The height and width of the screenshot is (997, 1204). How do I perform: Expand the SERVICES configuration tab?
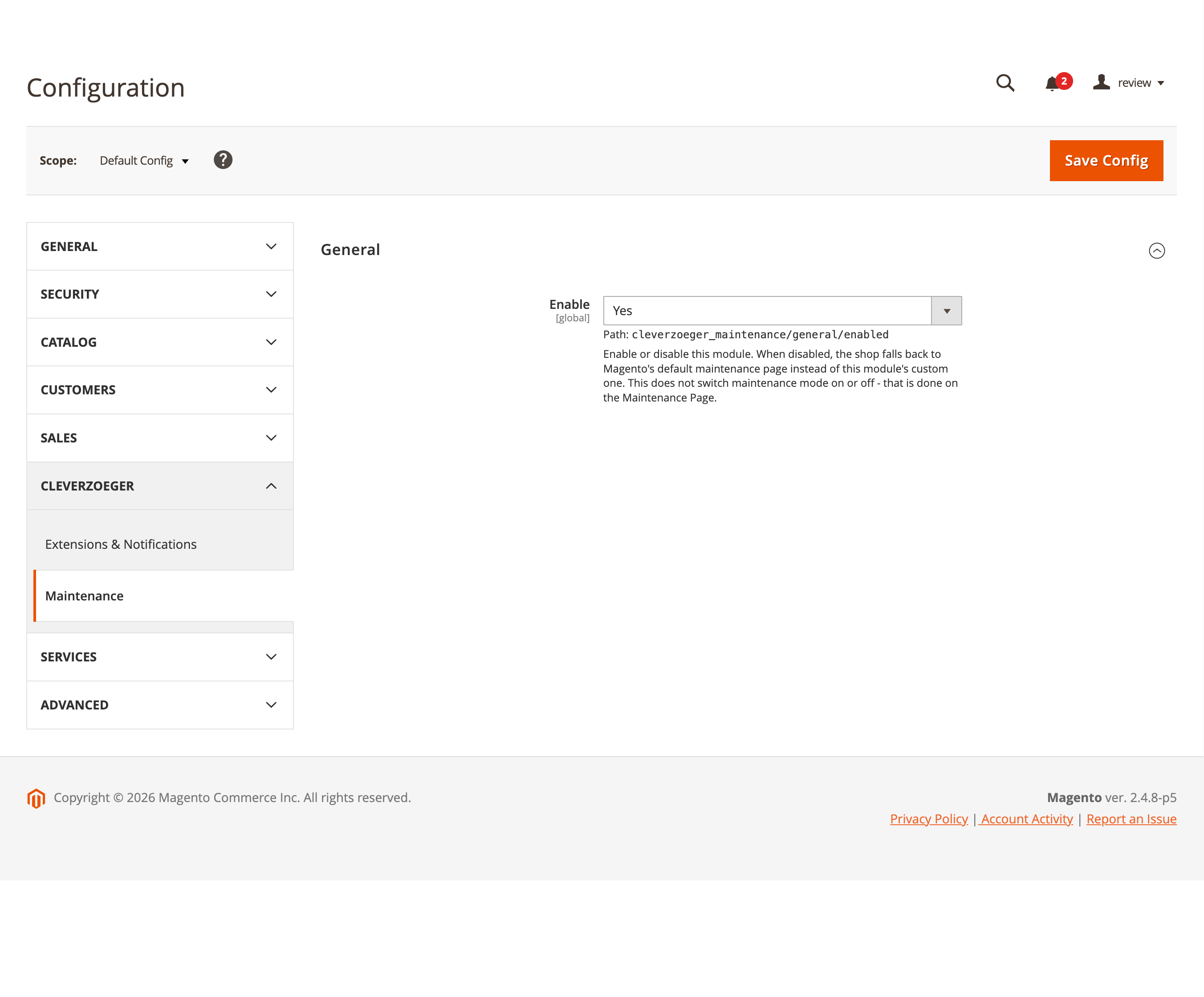160,657
